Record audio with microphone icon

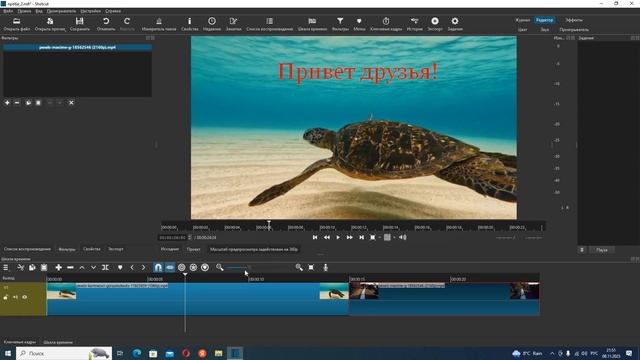325,267
